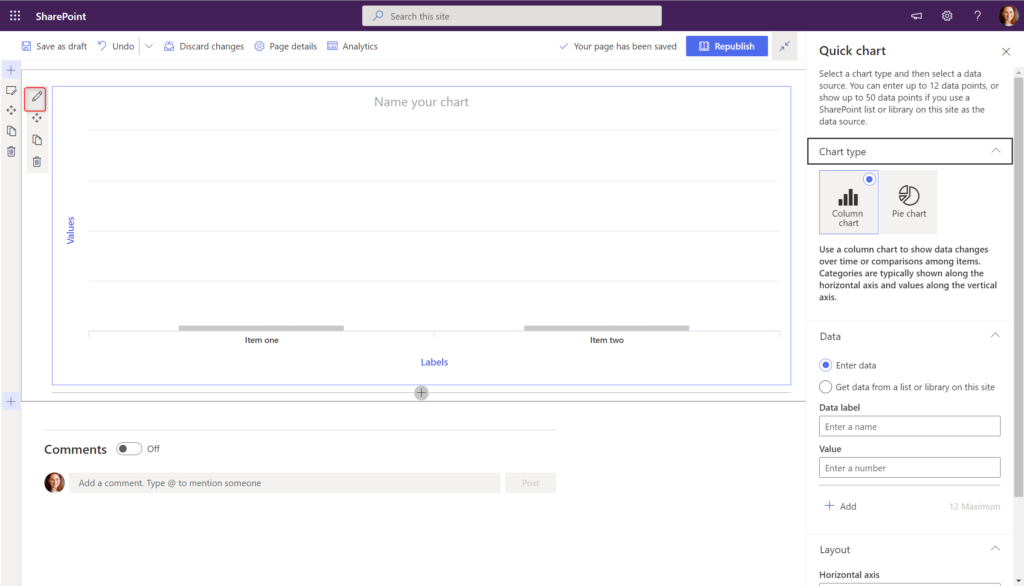Select the Pie chart type
Screen dimensions: 1024x586
click(x=908, y=202)
